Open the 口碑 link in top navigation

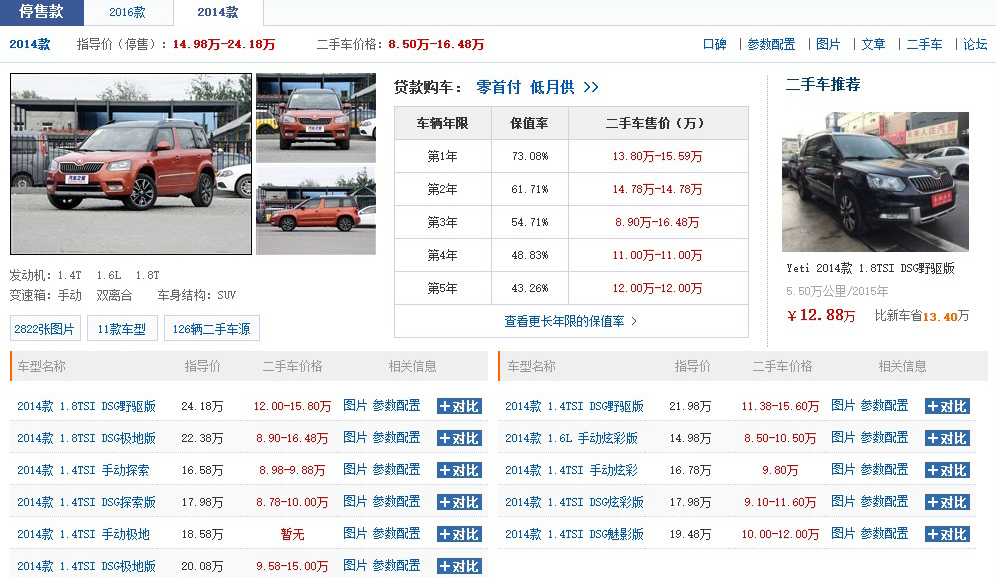tap(714, 44)
